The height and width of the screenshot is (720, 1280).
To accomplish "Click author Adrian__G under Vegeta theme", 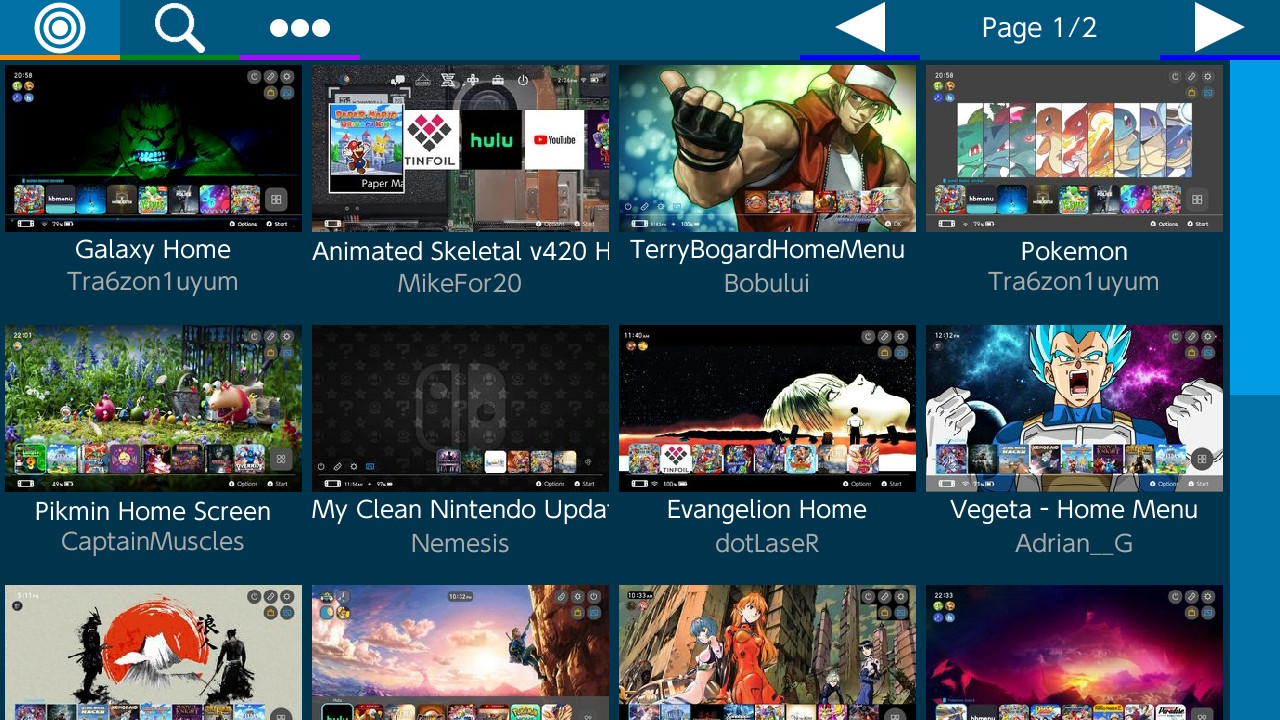I will tap(1074, 543).
